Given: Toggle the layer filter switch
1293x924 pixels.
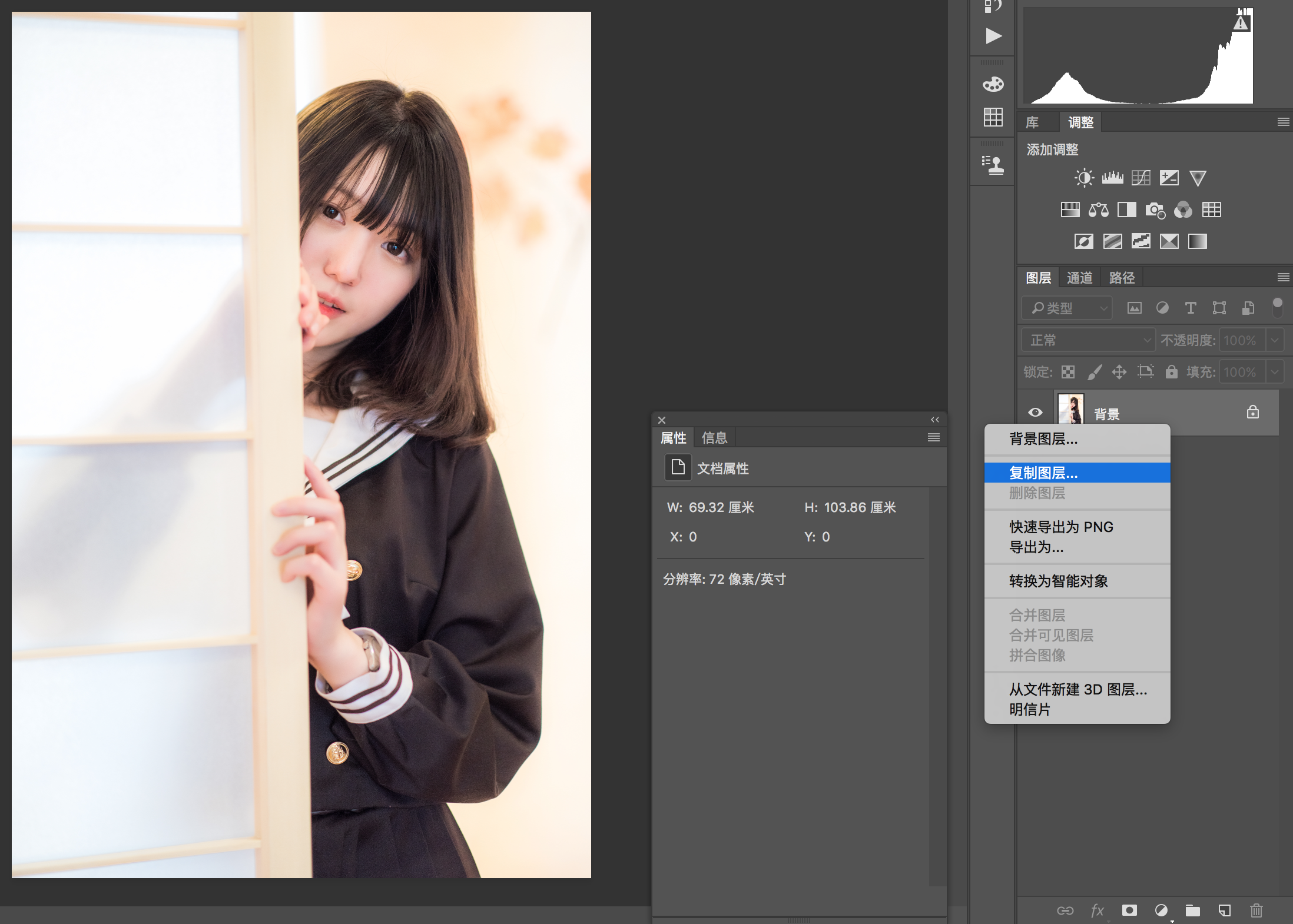Looking at the screenshot, I should (1277, 307).
